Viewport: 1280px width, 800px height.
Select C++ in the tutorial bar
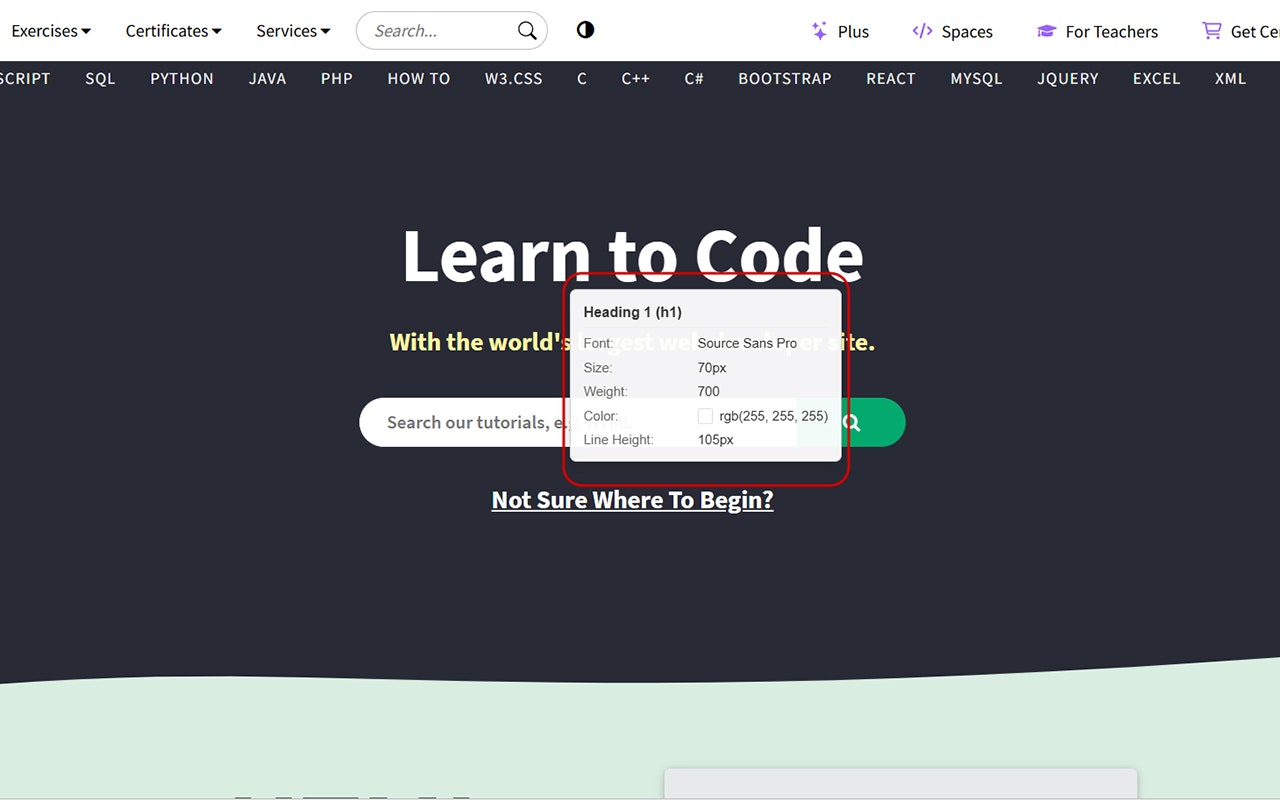(636, 78)
